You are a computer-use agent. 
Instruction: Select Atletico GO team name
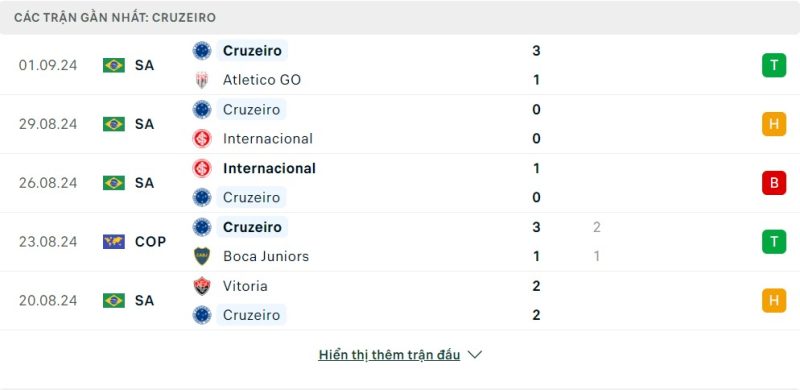click(262, 80)
